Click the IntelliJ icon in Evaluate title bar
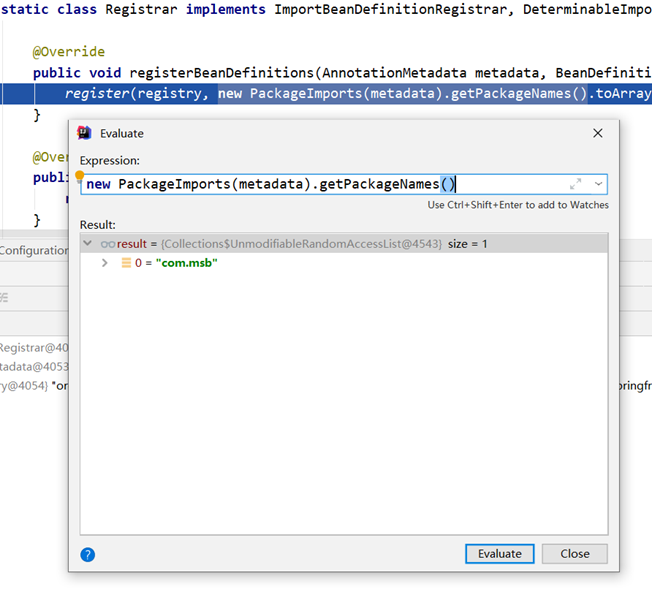The width and height of the screenshot is (652, 592). pyautogui.click(x=84, y=133)
